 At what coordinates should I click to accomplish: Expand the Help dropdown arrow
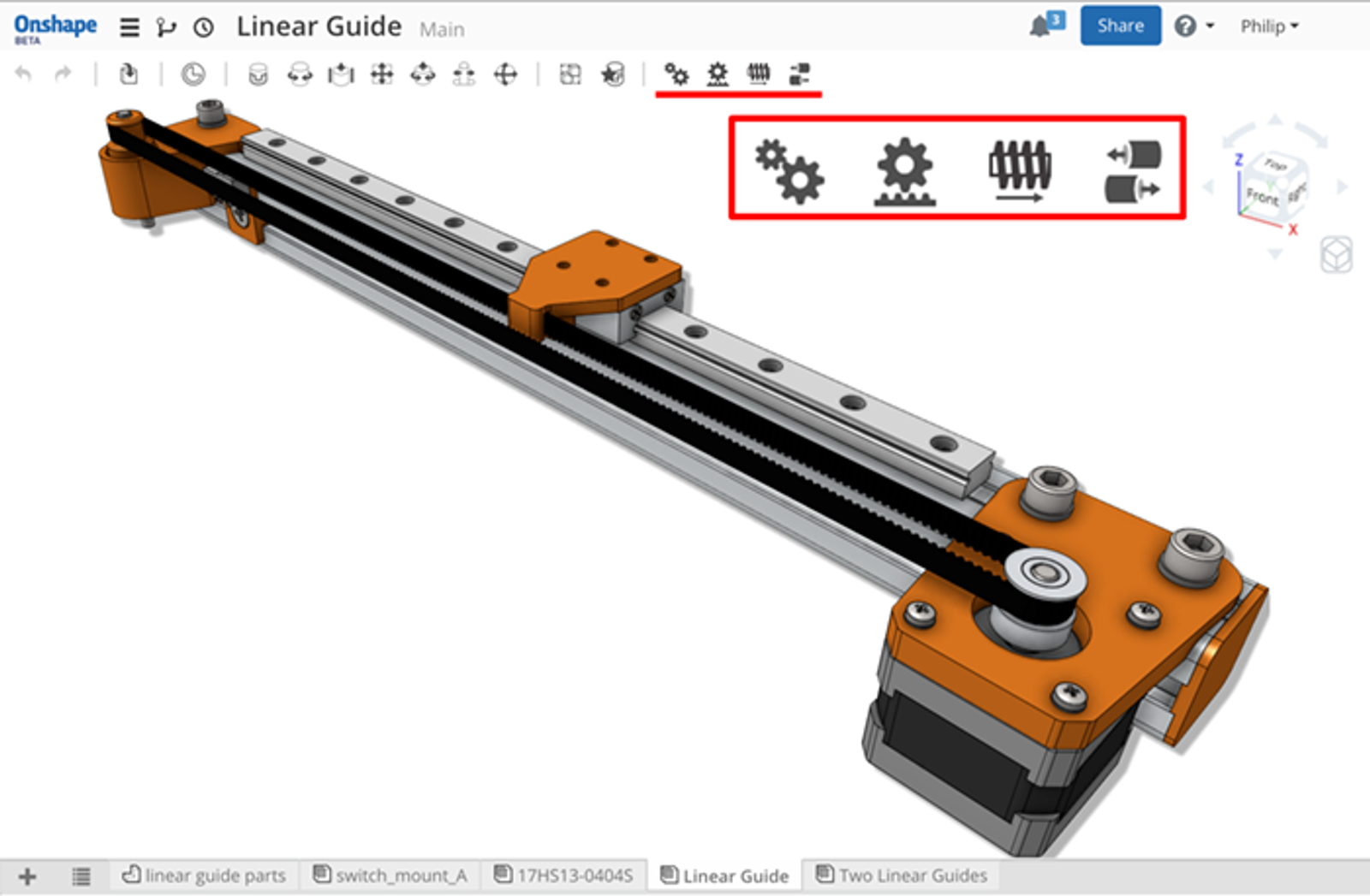tap(1210, 27)
